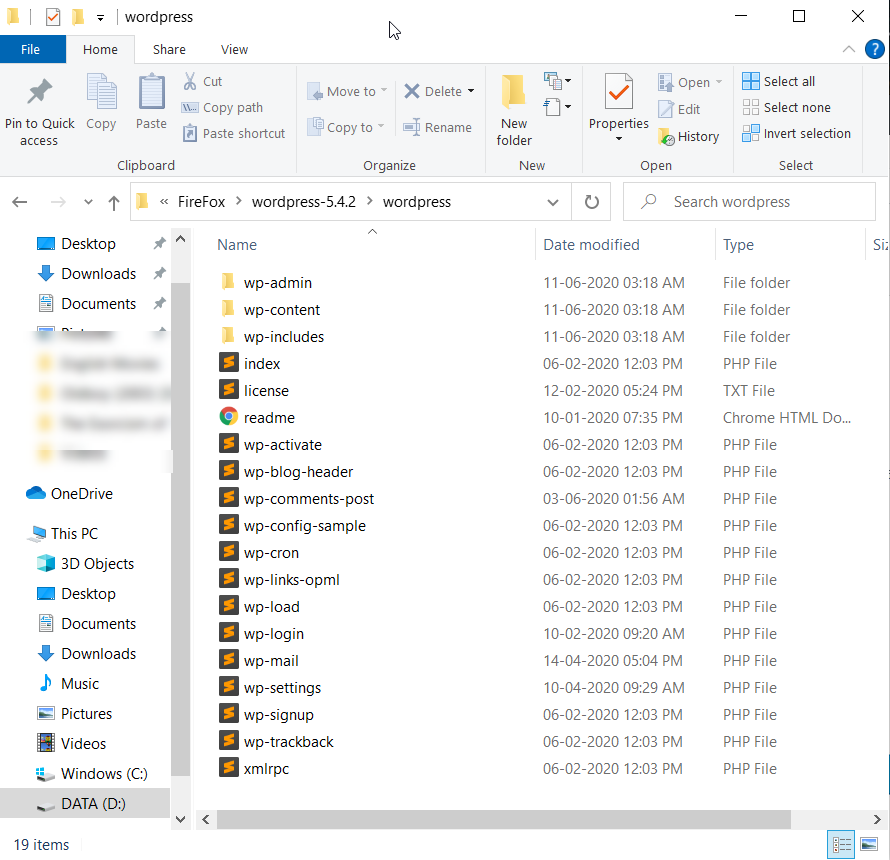This screenshot has height=860, width=890.
Task: Switch to the Share ribbon tab
Action: (x=169, y=49)
